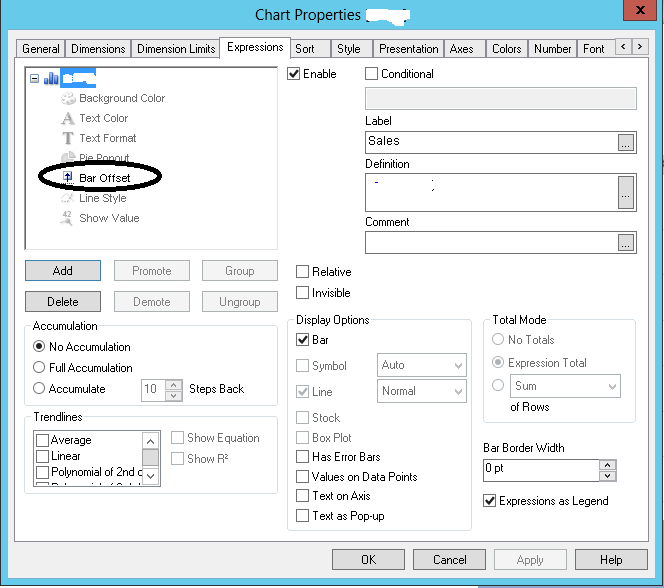Image resolution: width=664 pixels, height=588 pixels.
Task: Click into the Label field showing Sales
Action: point(491,142)
